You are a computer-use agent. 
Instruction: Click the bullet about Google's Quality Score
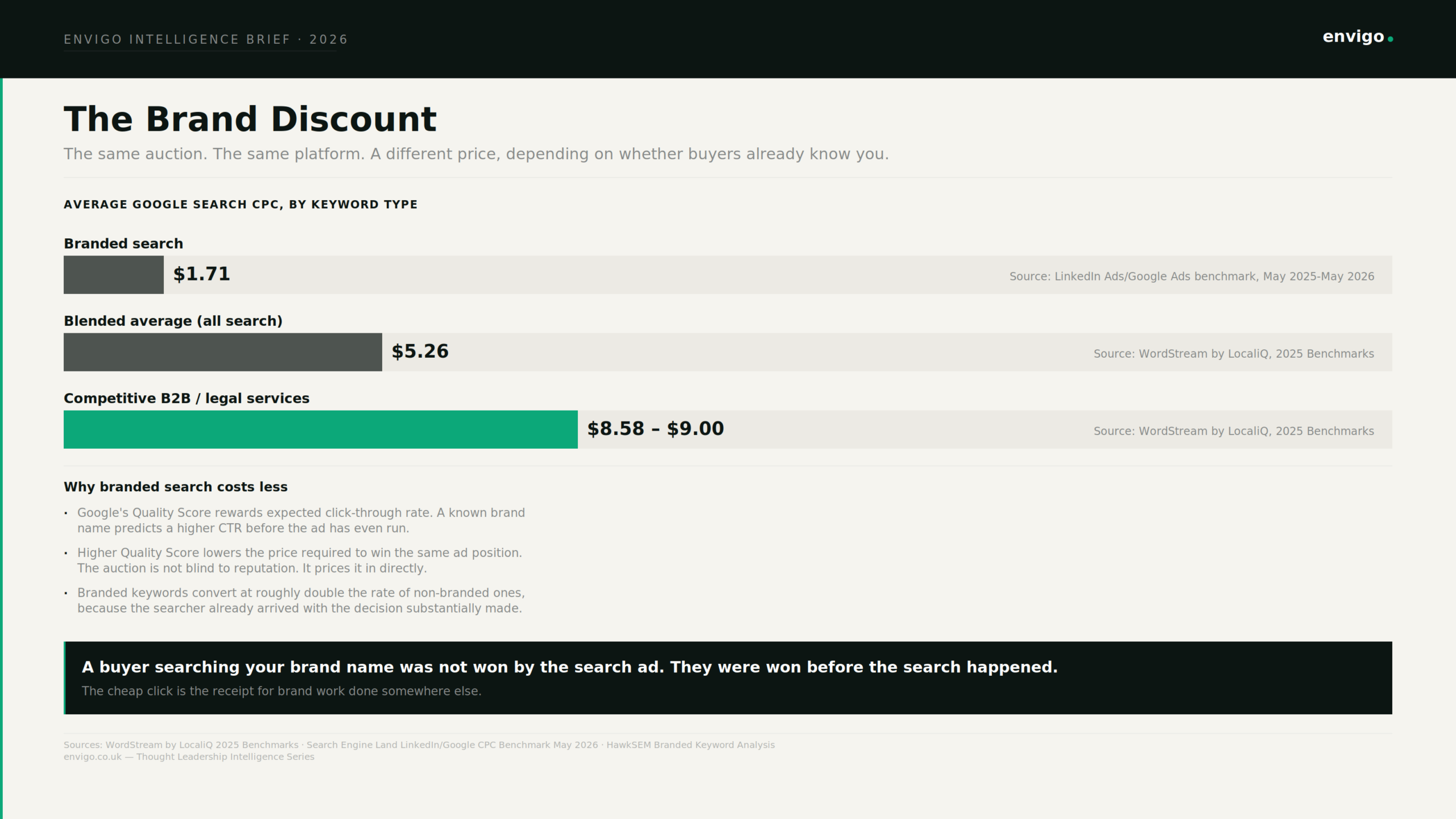click(301, 520)
